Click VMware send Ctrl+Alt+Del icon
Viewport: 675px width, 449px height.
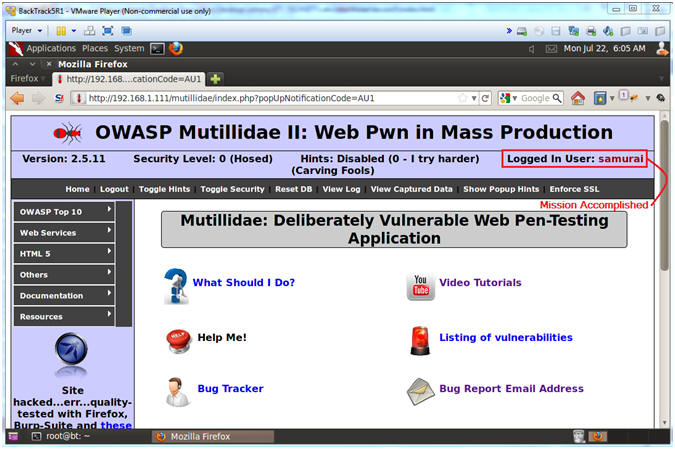90,31
